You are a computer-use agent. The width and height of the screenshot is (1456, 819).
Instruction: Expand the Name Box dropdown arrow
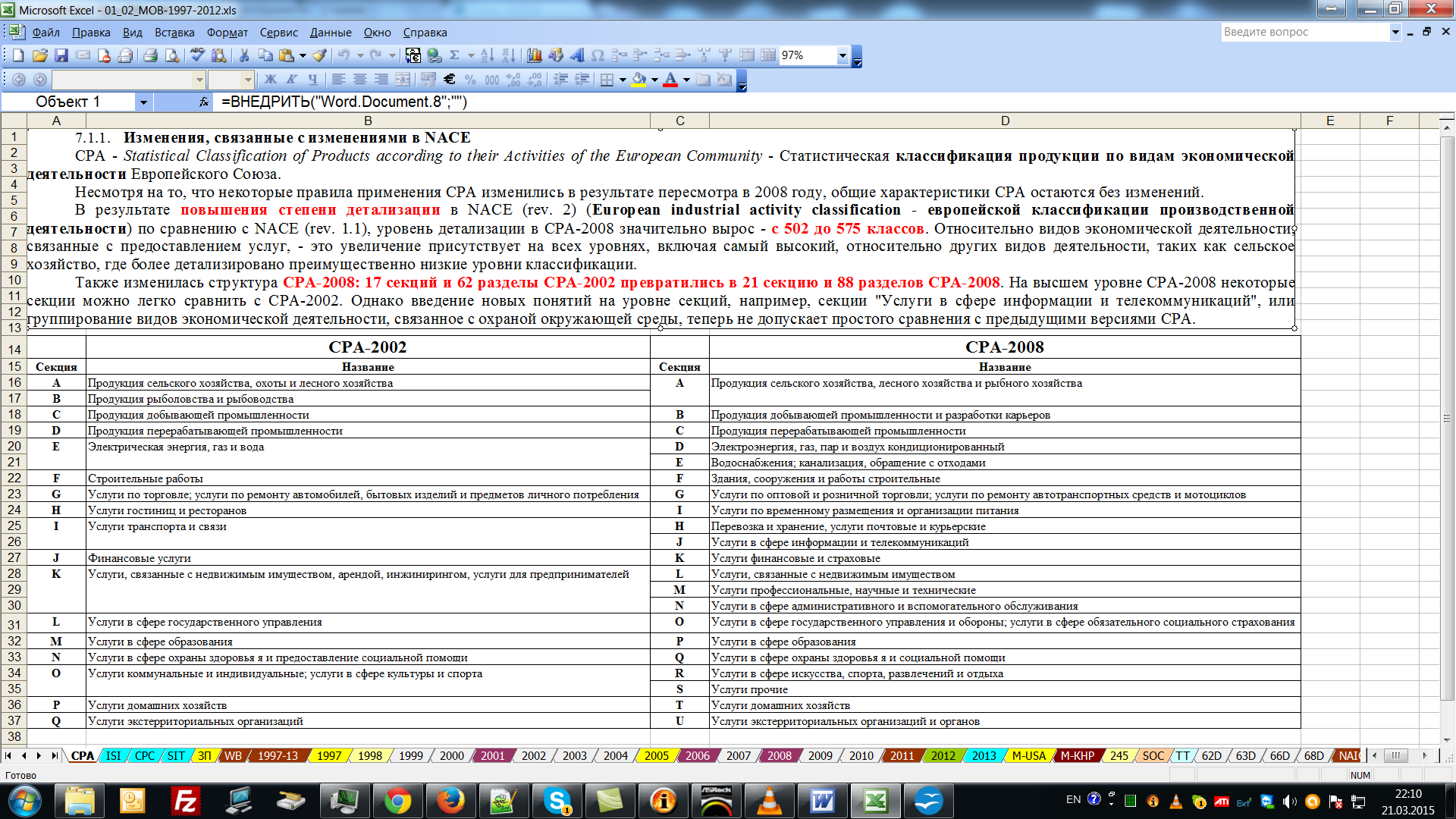point(143,102)
